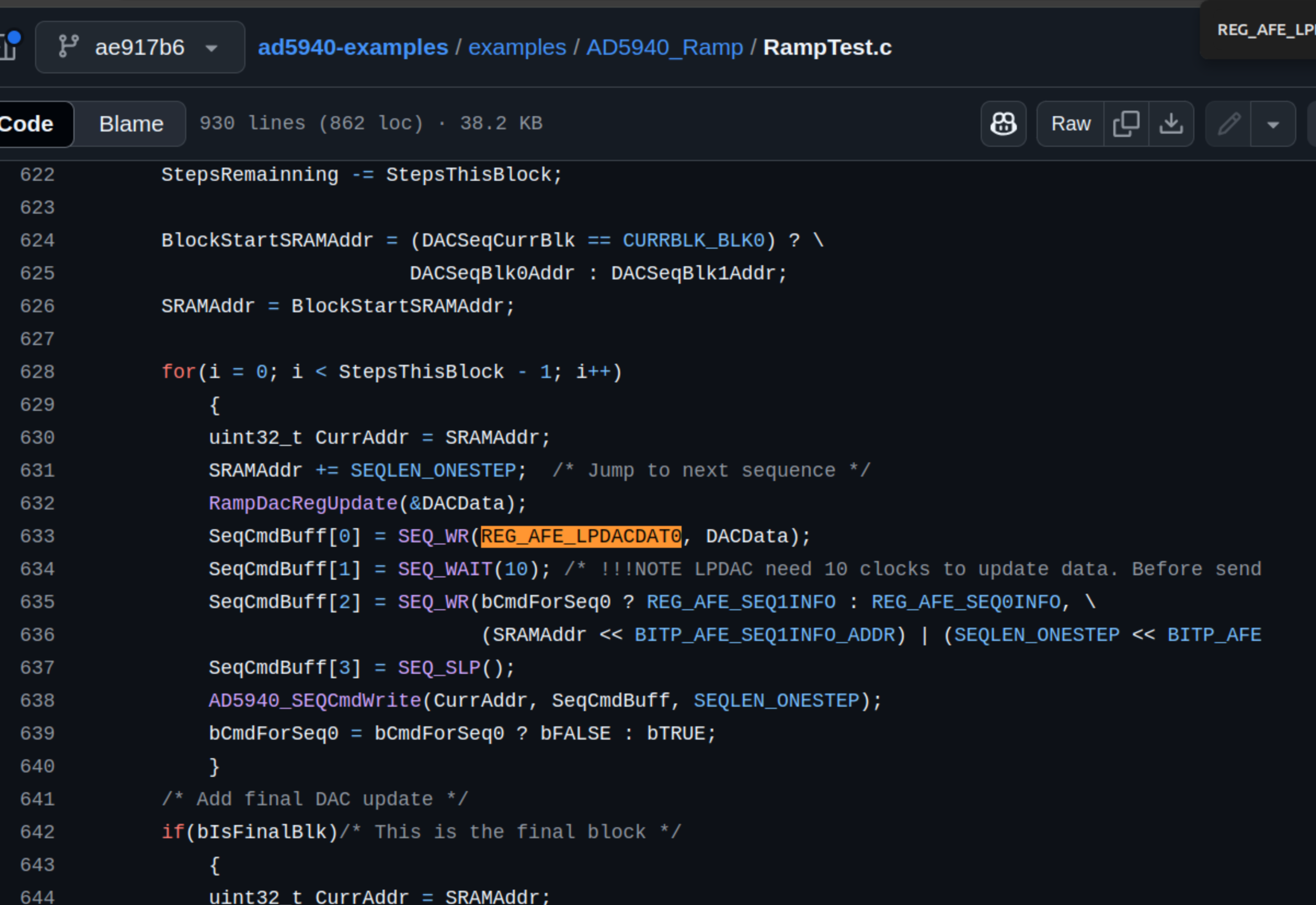Image resolution: width=1316 pixels, height=905 pixels.
Task: Click the SEQ_WAIT macro on line 634
Action: [x=445, y=569]
